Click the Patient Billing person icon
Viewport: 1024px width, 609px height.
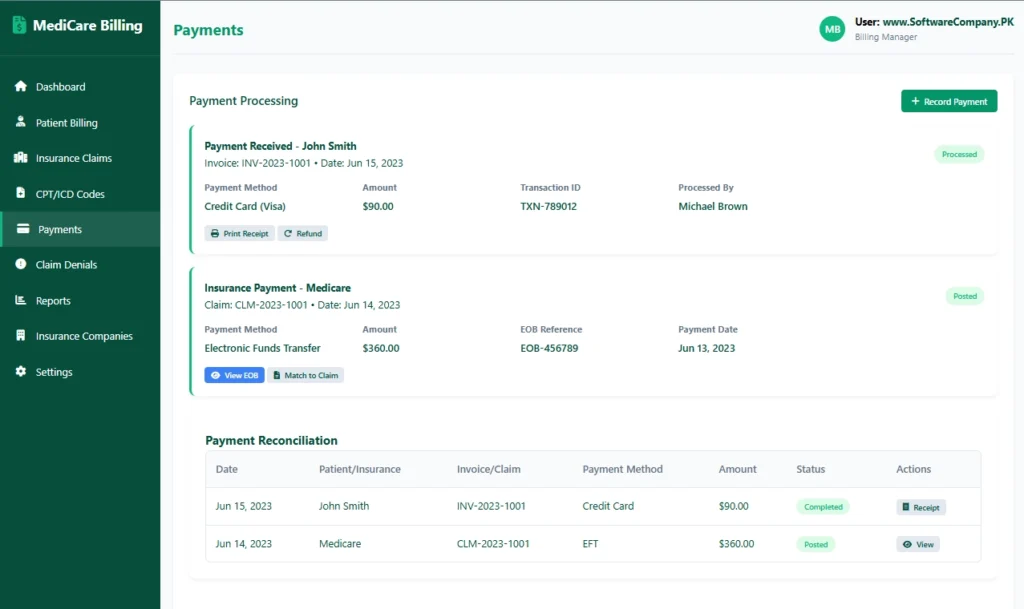point(20,123)
